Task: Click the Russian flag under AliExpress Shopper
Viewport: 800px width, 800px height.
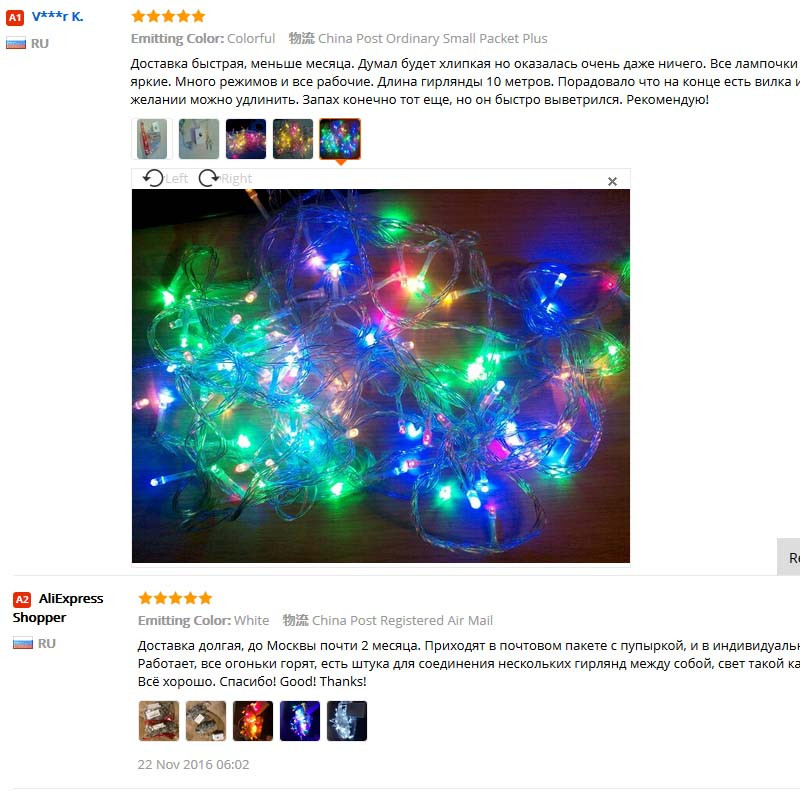Action: 22,643
